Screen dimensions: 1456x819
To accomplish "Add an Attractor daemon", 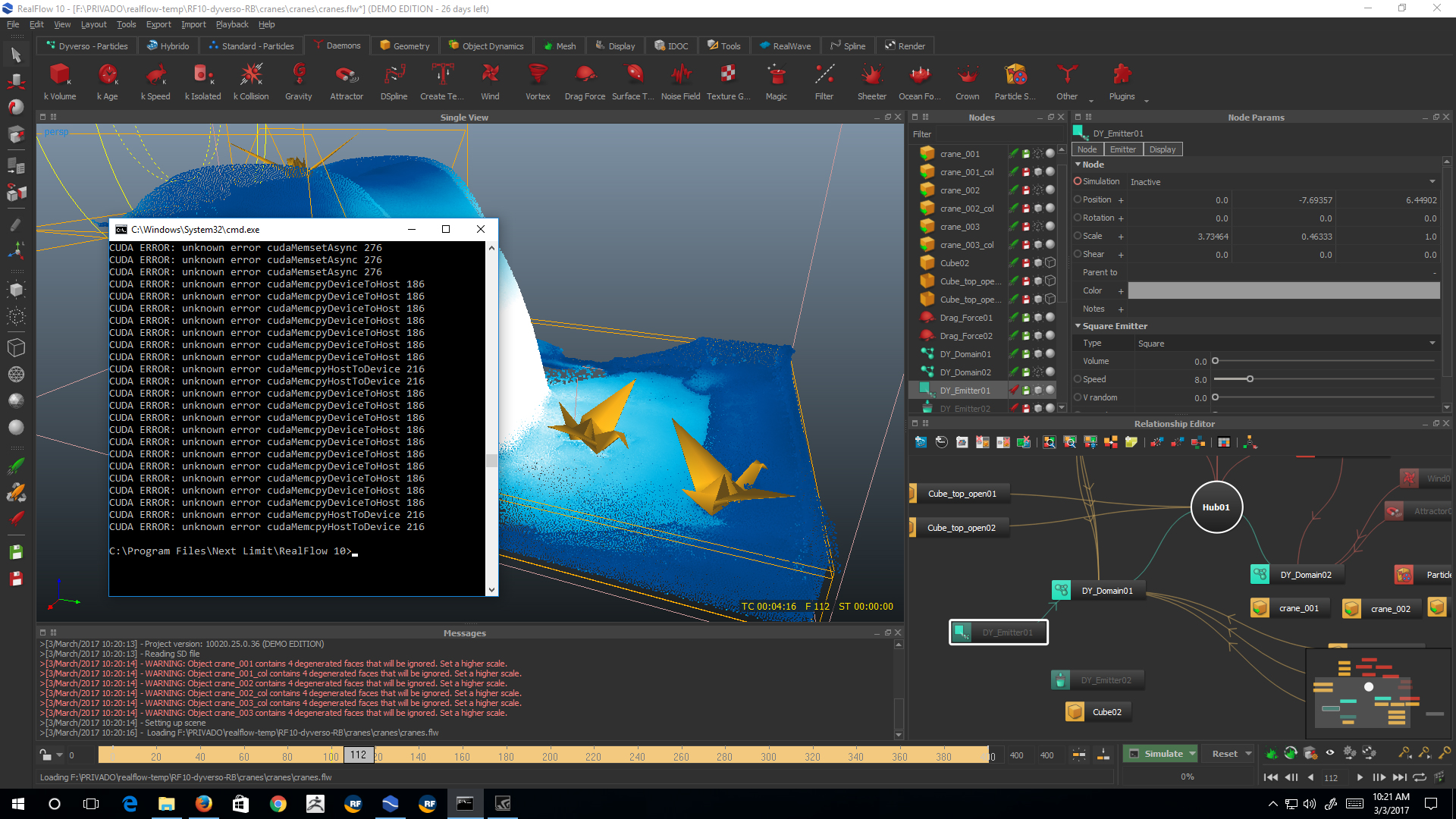I will 347,81.
